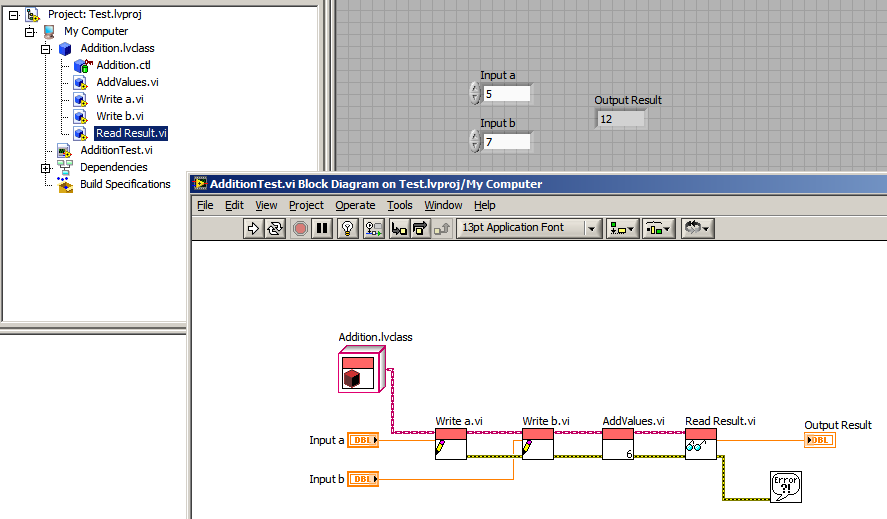This screenshot has height=519, width=887.
Task: Click the Step Over button
Action: [x=420, y=229]
